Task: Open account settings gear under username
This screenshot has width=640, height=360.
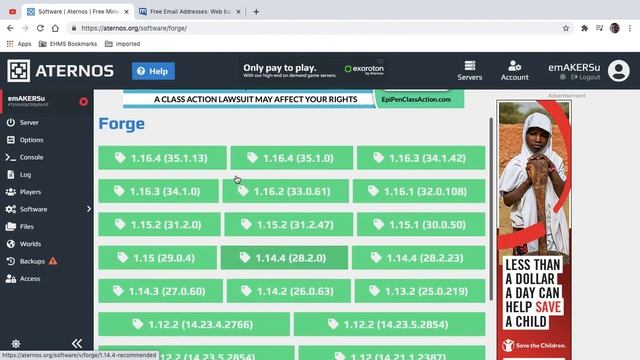Action: (562, 77)
